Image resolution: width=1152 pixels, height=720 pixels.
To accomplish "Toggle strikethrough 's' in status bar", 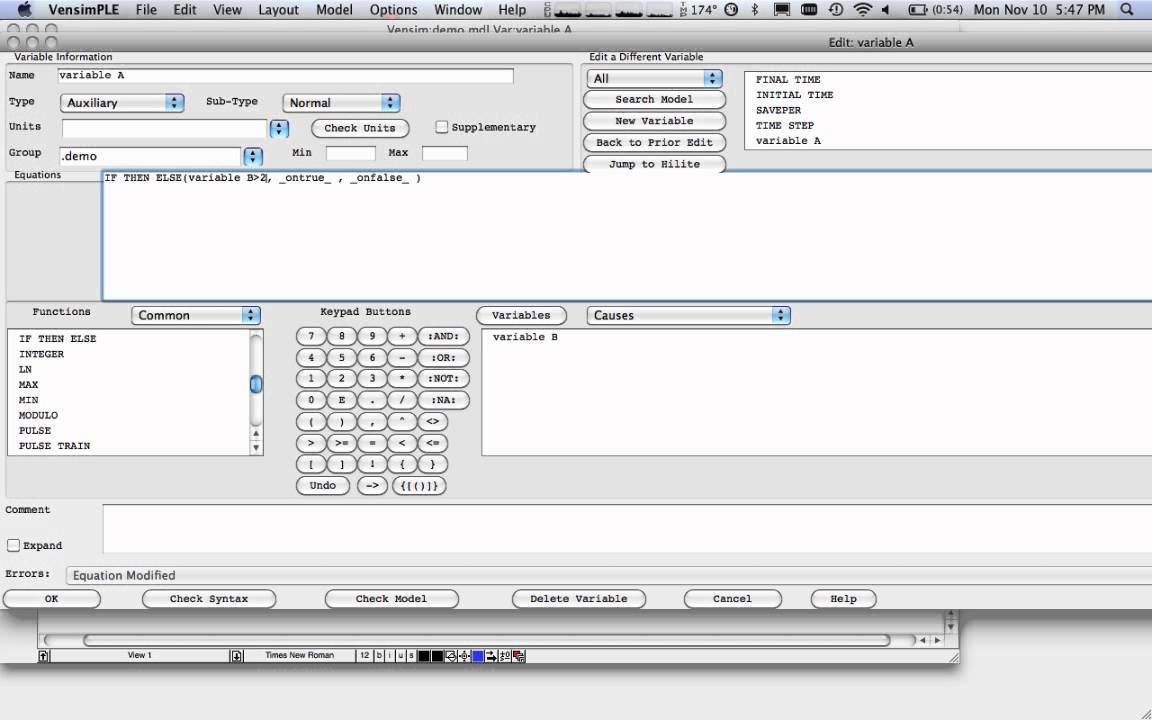I will coord(411,655).
